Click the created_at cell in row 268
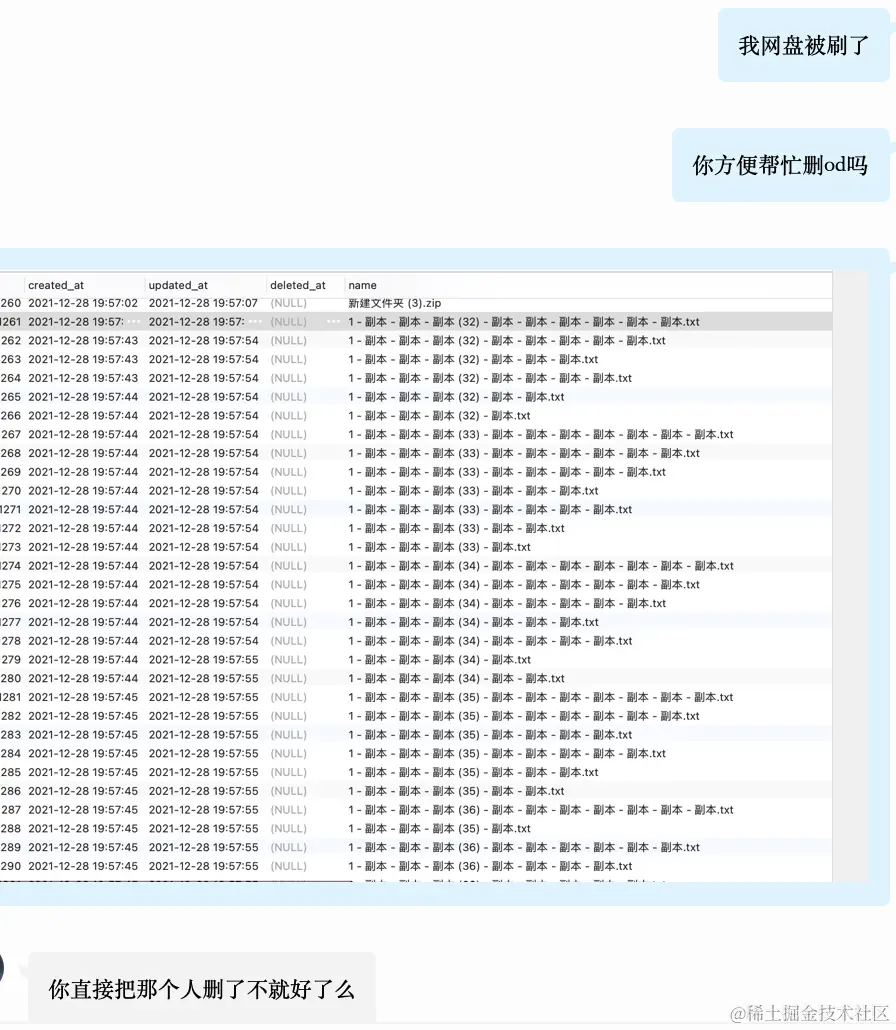896x1030 pixels. pyautogui.click(x=83, y=453)
